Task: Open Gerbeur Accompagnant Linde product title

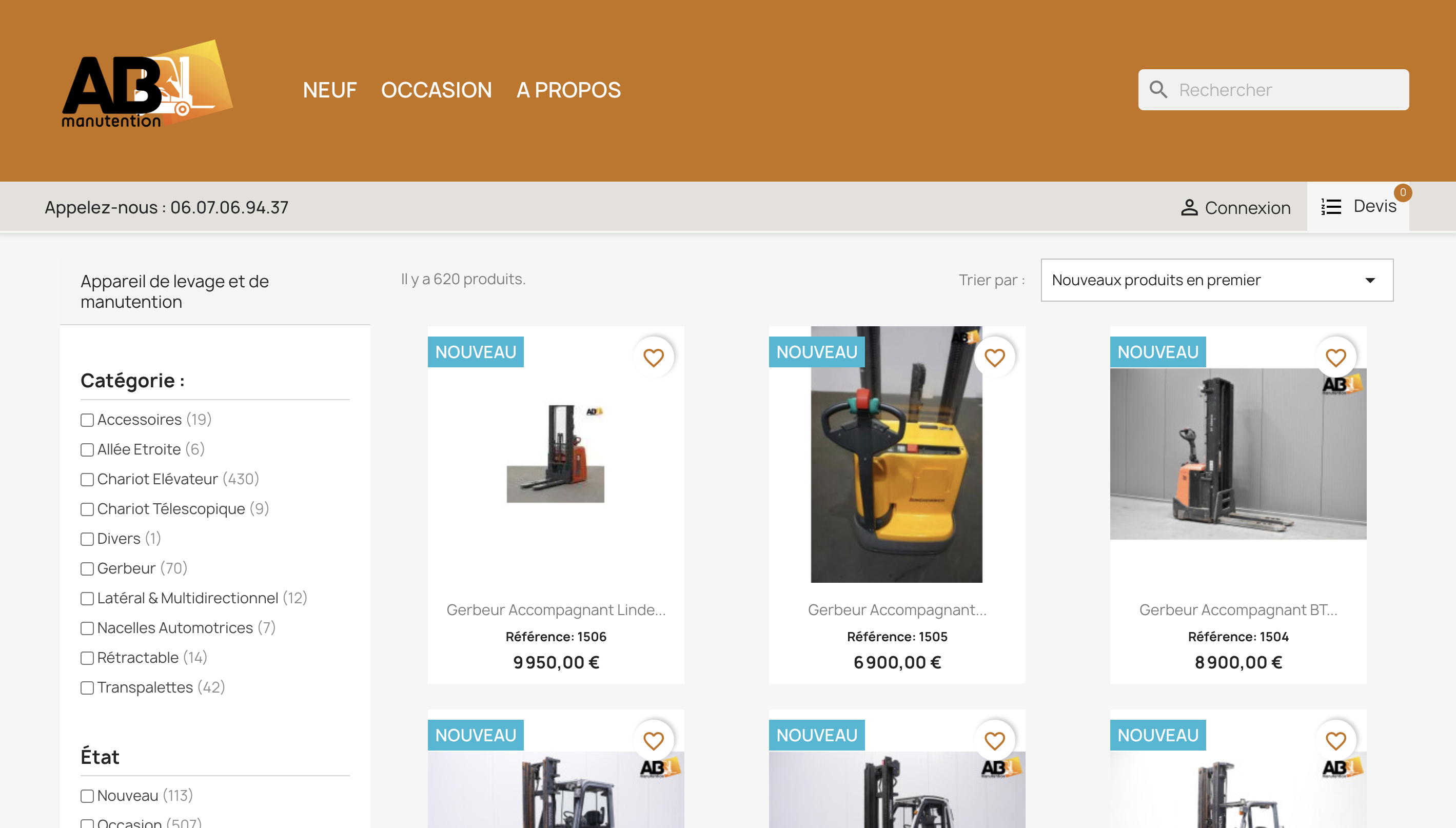Action: coord(556,609)
